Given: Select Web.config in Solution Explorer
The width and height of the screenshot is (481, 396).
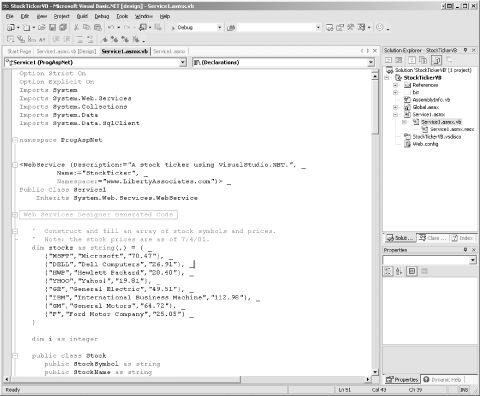Looking at the screenshot, I should 425,144.
